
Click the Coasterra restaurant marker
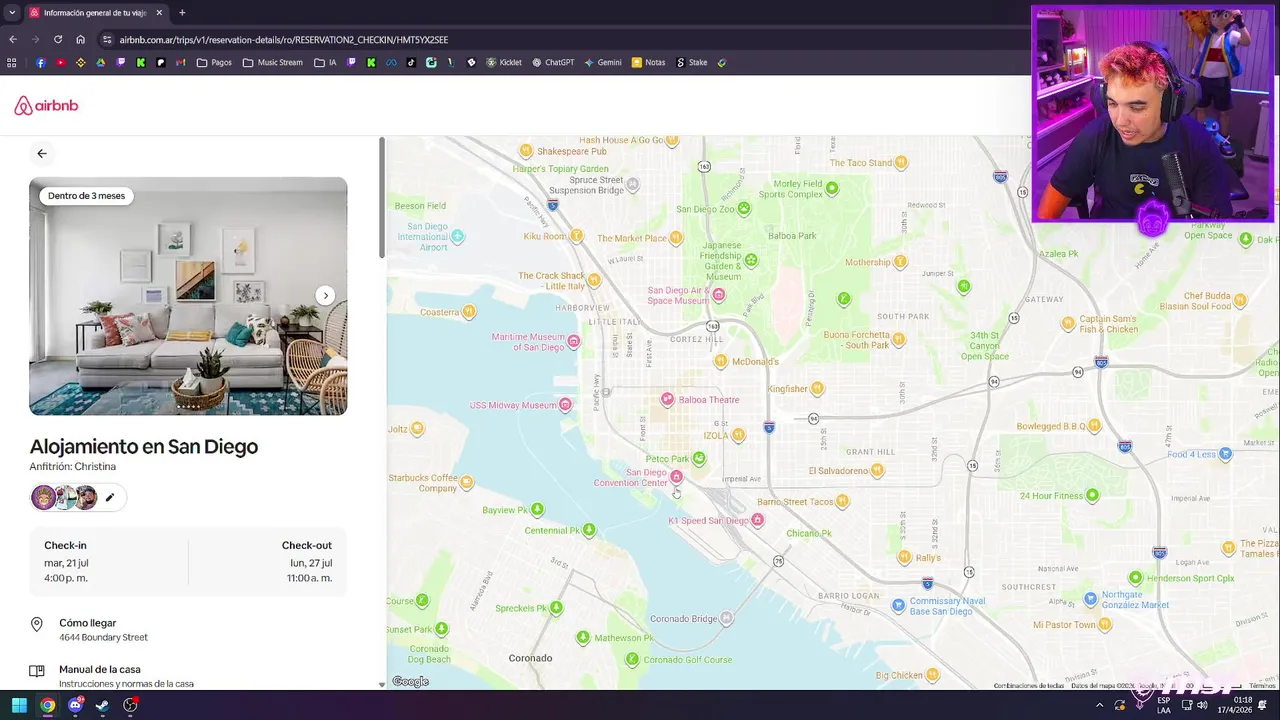(469, 312)
